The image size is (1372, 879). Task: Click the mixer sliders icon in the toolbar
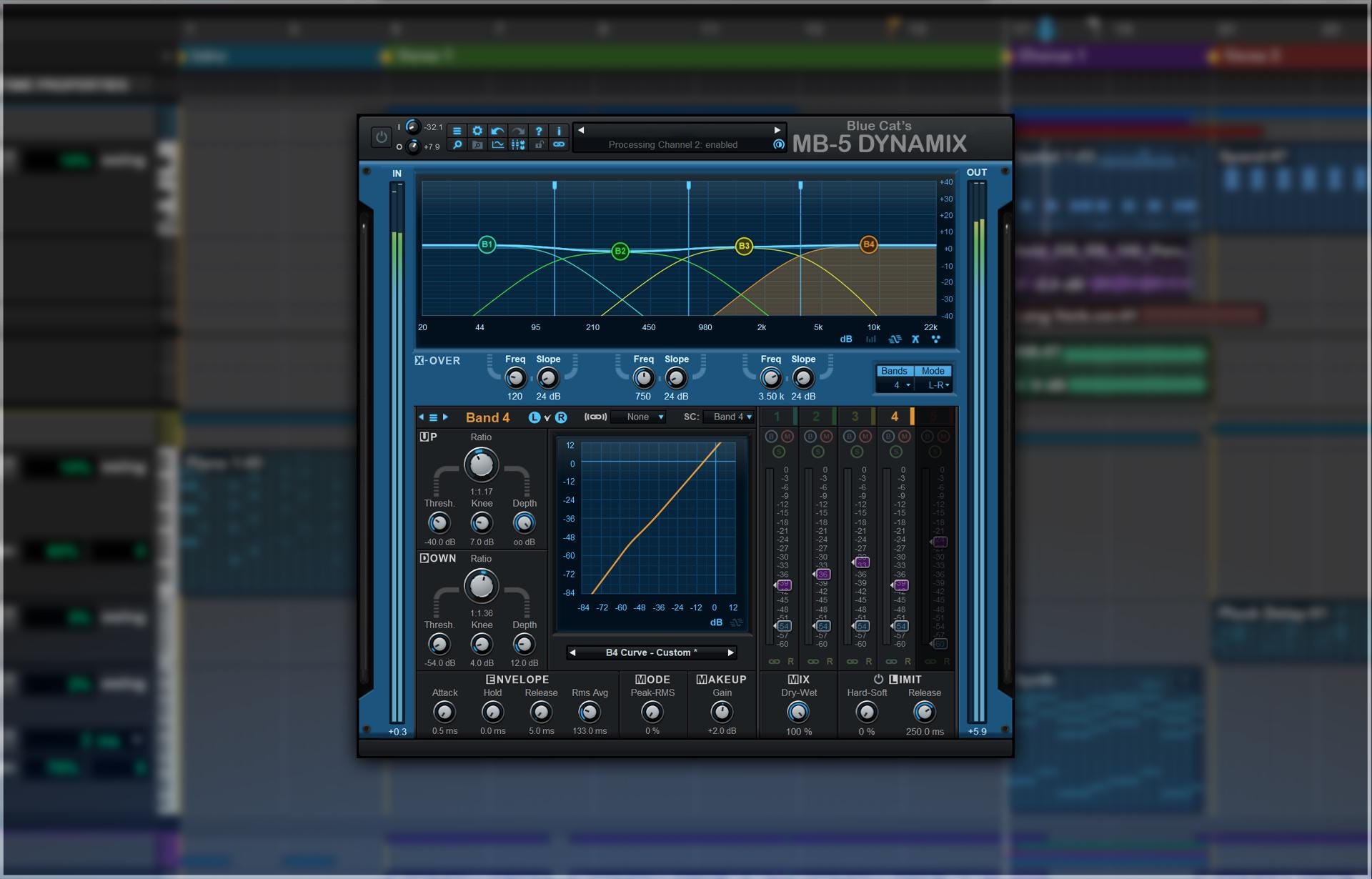[x=518, y=144]
